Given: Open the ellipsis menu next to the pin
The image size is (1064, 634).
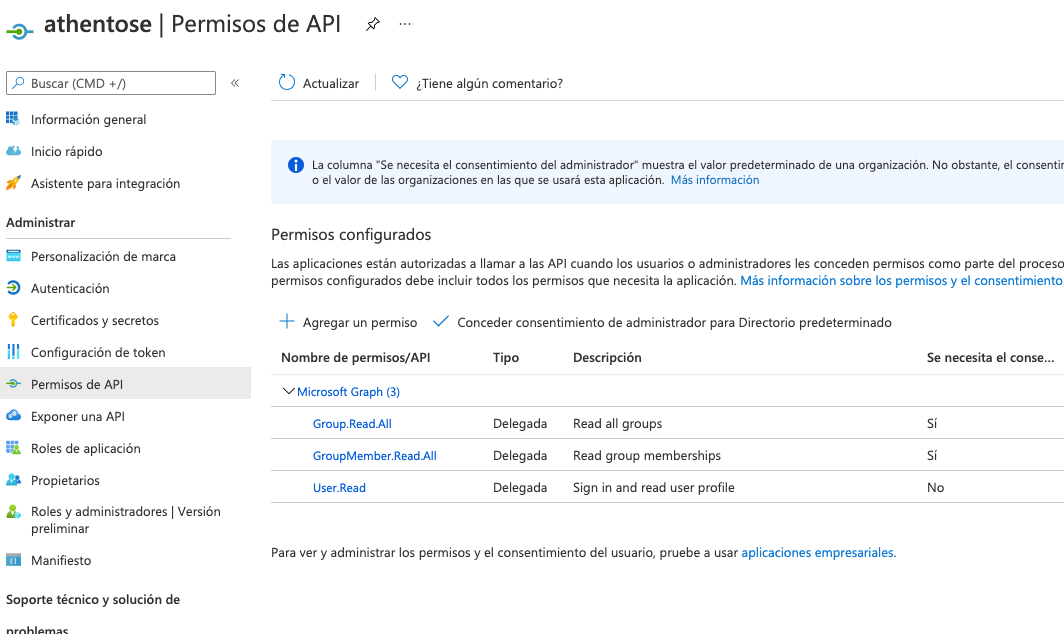Looking at the screenshot, I should pos(404,24).
